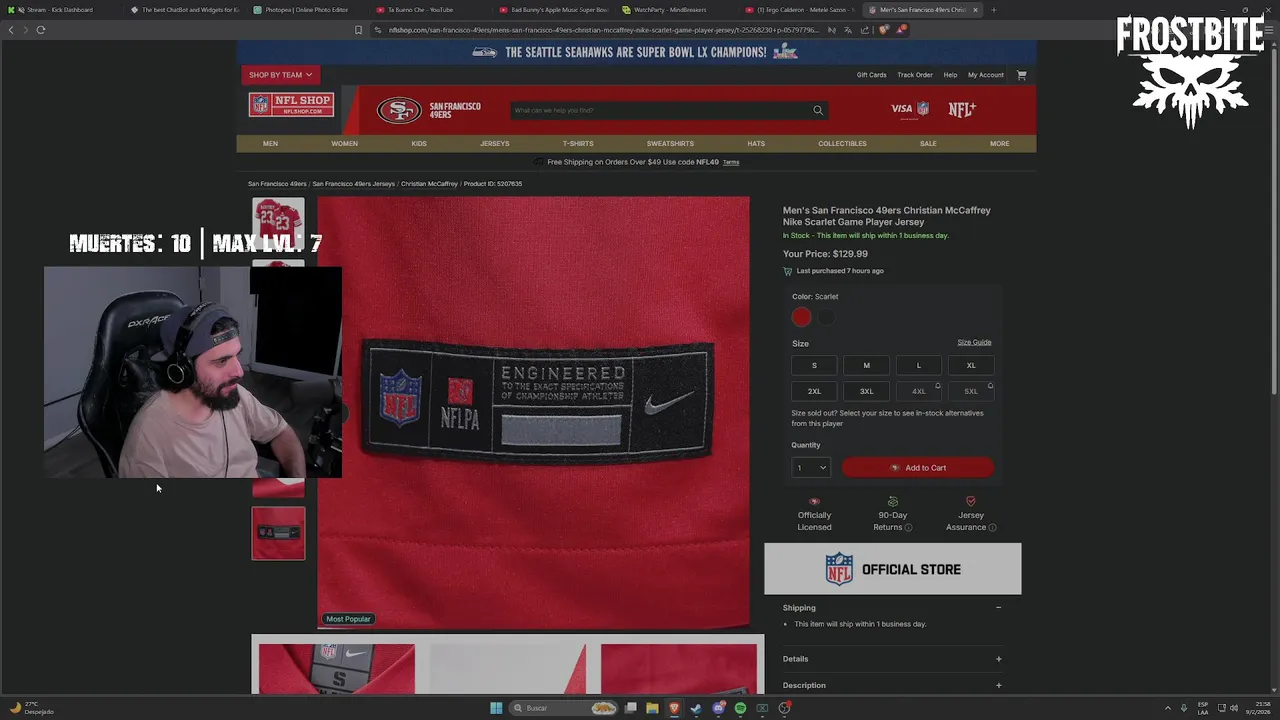Image resolution: width=1280 pixels, height=720 pixels.
Task: Click the Terms link for free shipping
Action: (x=731, y=162)
